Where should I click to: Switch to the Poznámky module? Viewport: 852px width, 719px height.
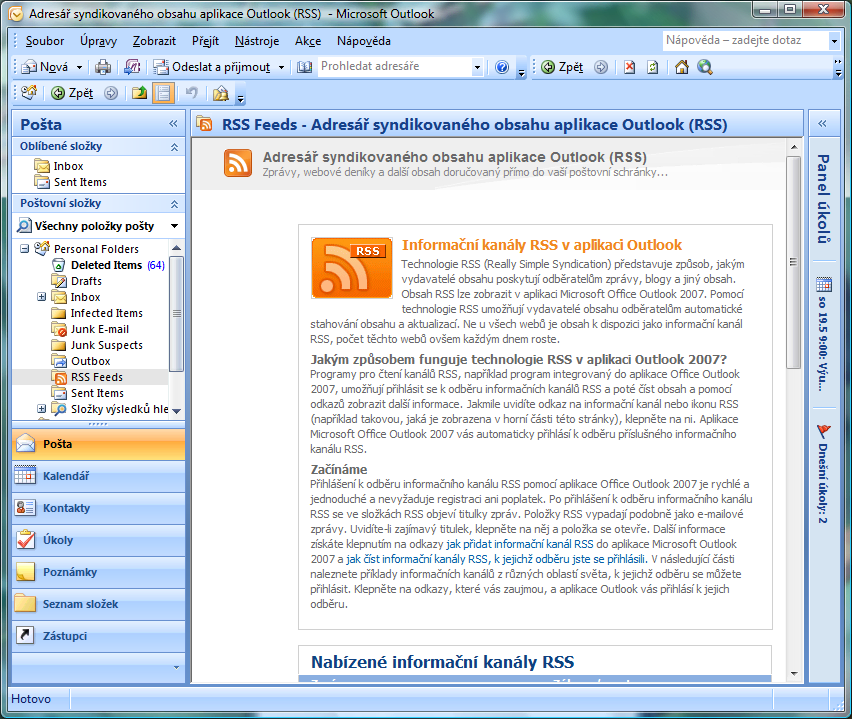tap(98, 572)
